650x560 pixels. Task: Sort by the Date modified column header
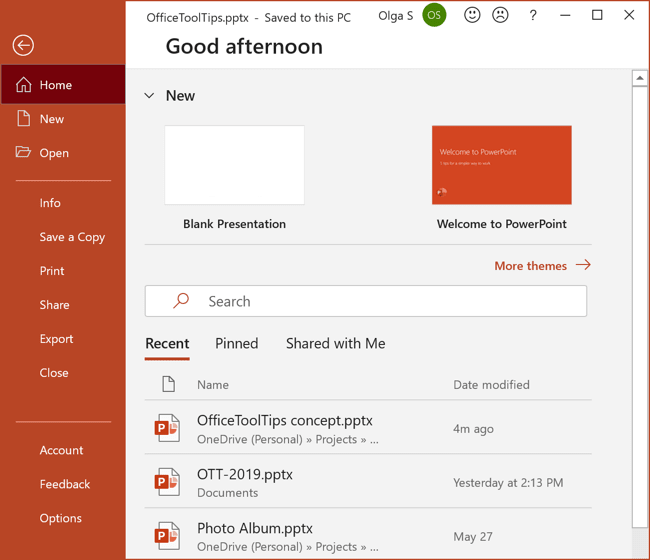[x=491, y=385]
